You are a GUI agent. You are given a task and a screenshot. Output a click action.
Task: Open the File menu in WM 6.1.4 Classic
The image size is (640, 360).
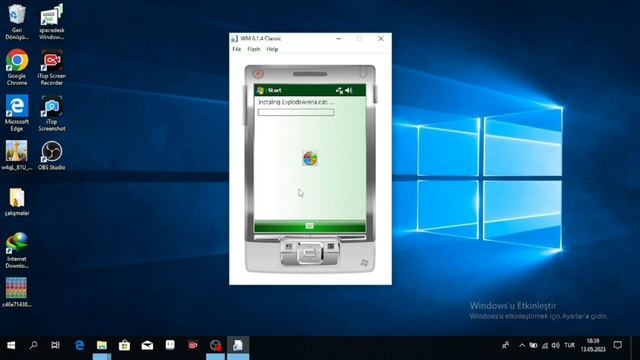click(236, 49)
